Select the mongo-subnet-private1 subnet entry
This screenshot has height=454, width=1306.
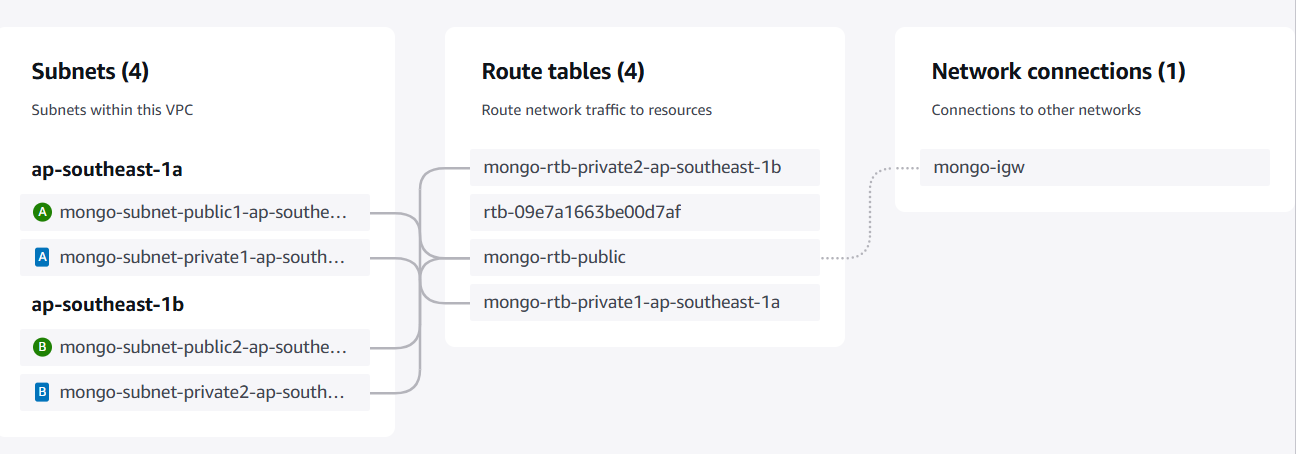click(195, 257)
